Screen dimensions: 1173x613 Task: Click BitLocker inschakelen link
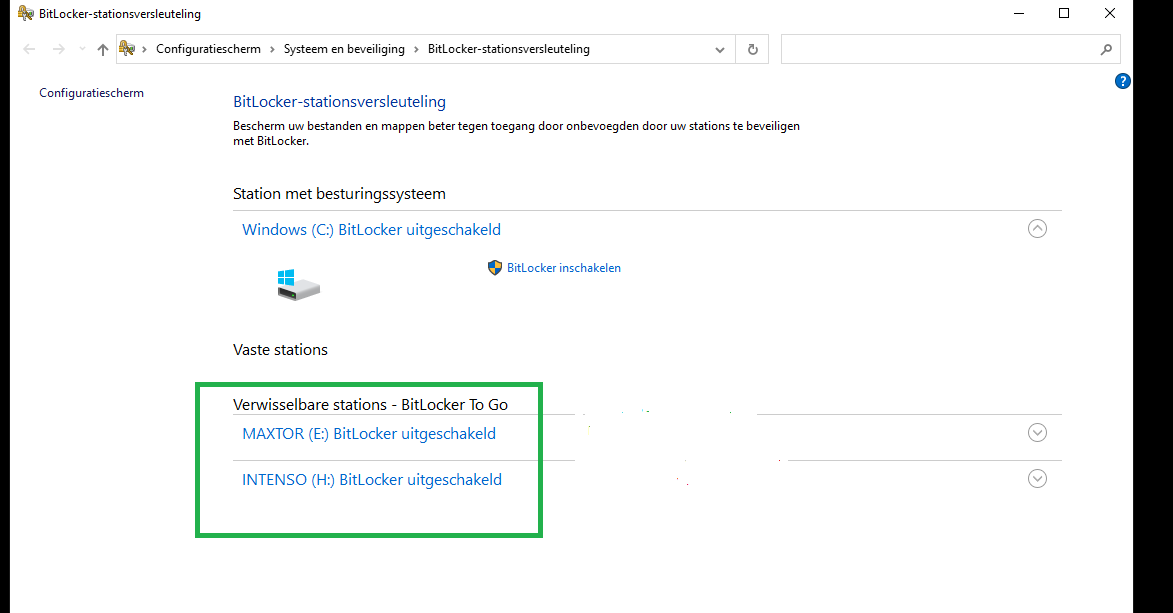coord(564,268)
